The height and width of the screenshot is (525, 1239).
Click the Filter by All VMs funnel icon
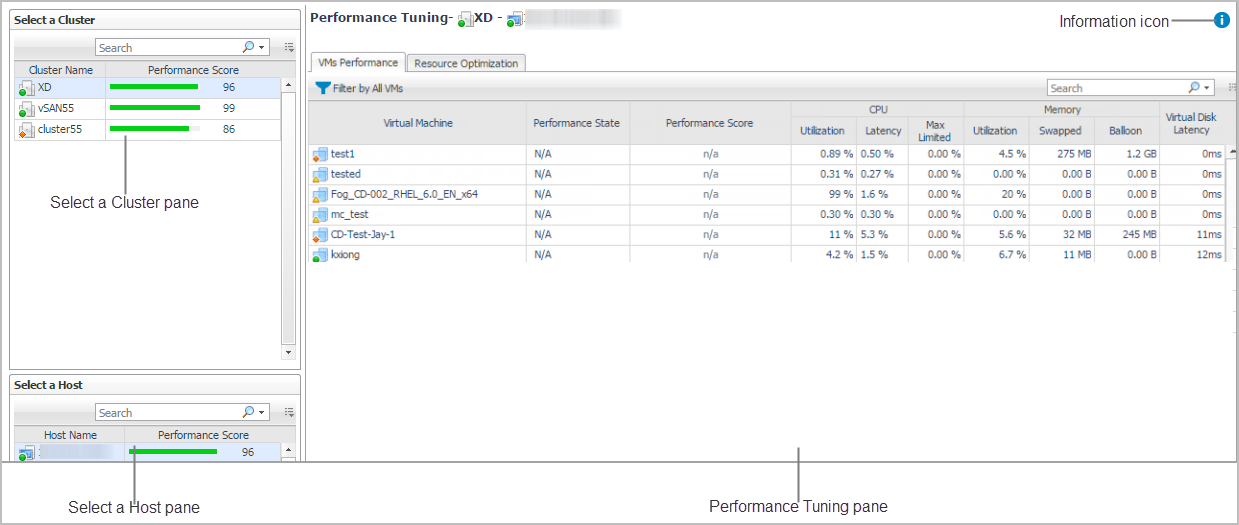[322, 88]
